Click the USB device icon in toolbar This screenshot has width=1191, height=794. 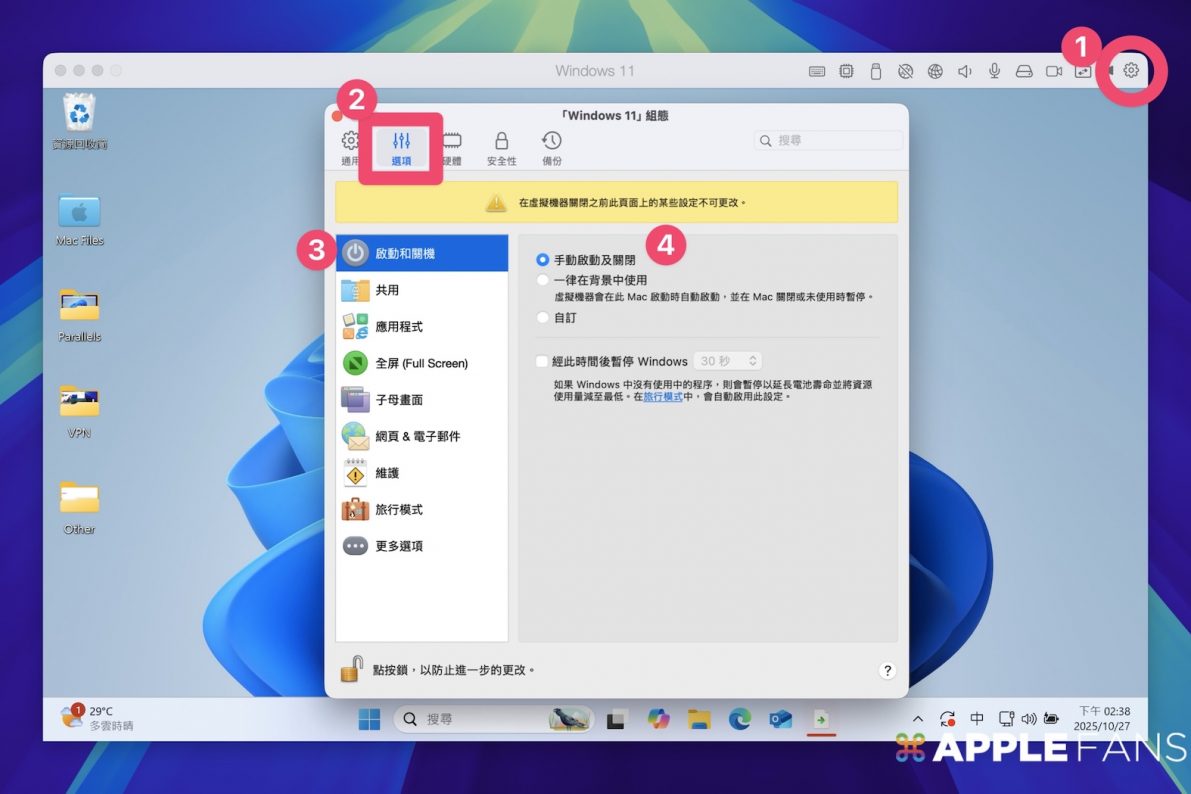[876, 71]
